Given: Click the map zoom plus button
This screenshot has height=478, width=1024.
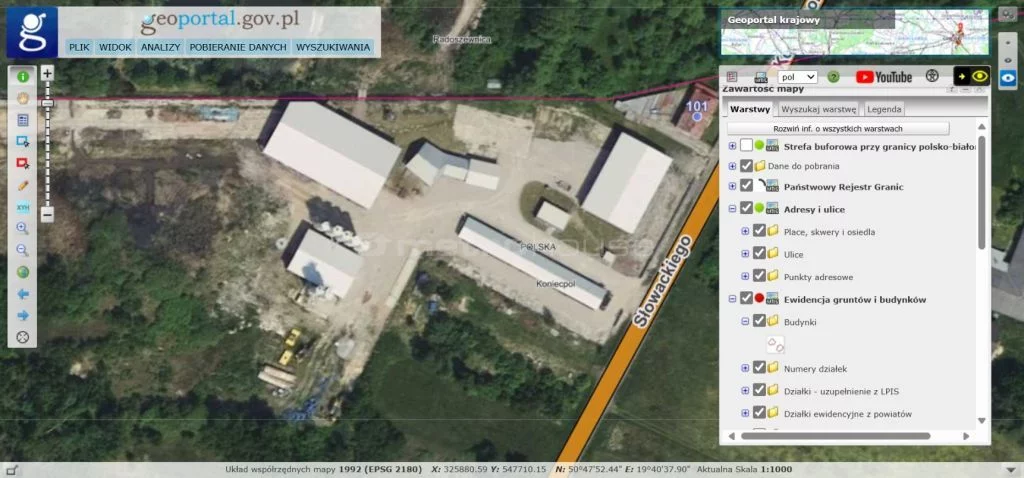Looking at the screenshot, I should click(x=47, y=74).
